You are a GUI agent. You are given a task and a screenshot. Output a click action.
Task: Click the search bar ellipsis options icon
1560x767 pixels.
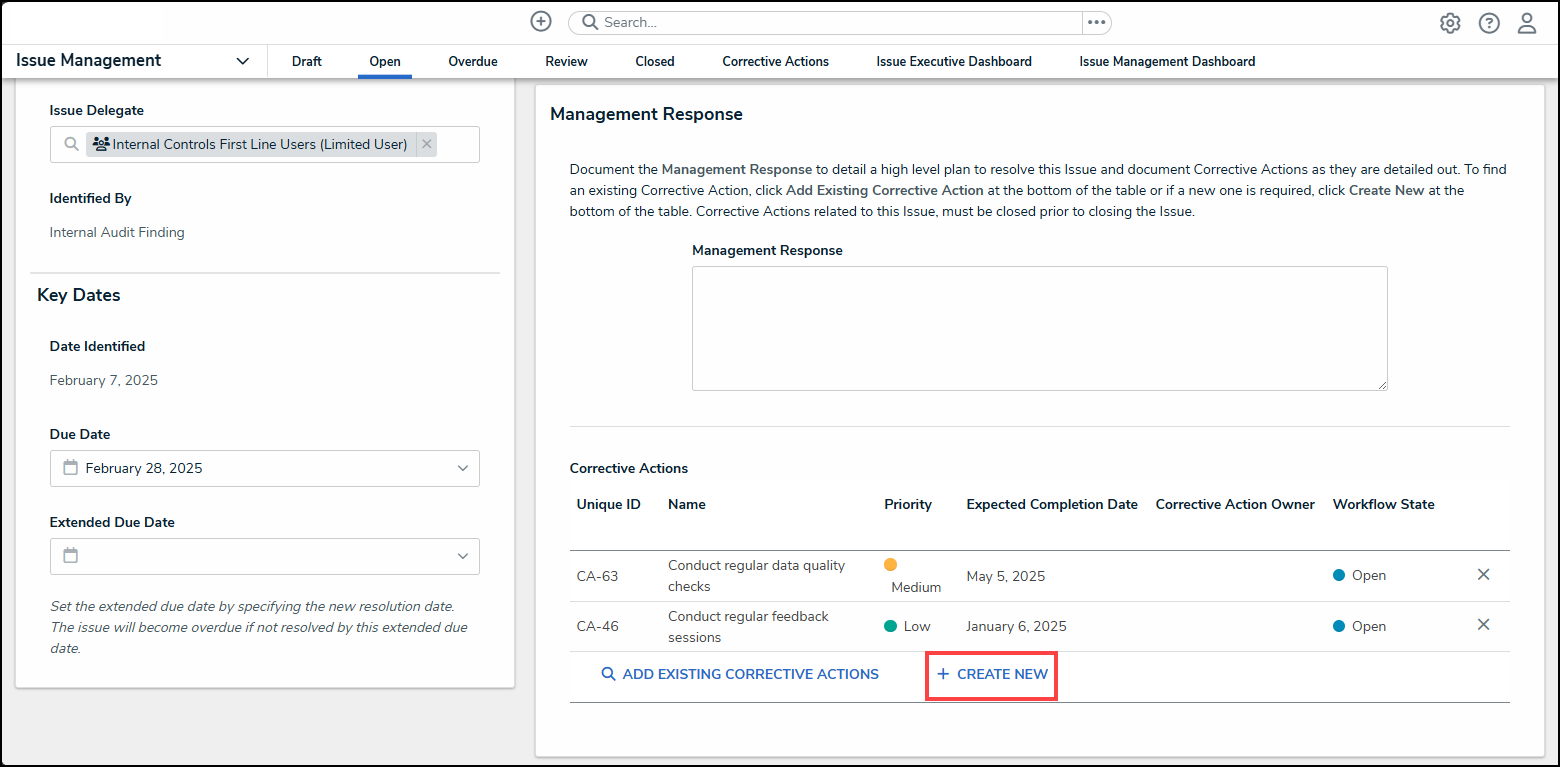click(1097, 22)
